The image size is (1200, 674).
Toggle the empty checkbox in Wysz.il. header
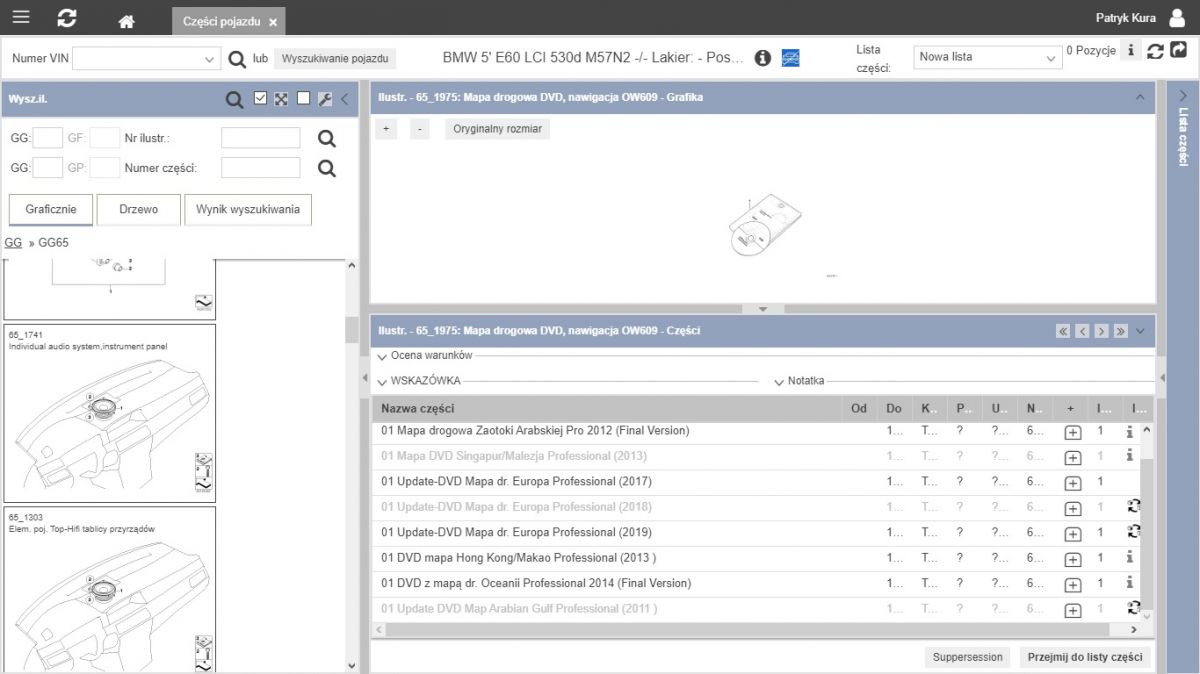point(303,98)
